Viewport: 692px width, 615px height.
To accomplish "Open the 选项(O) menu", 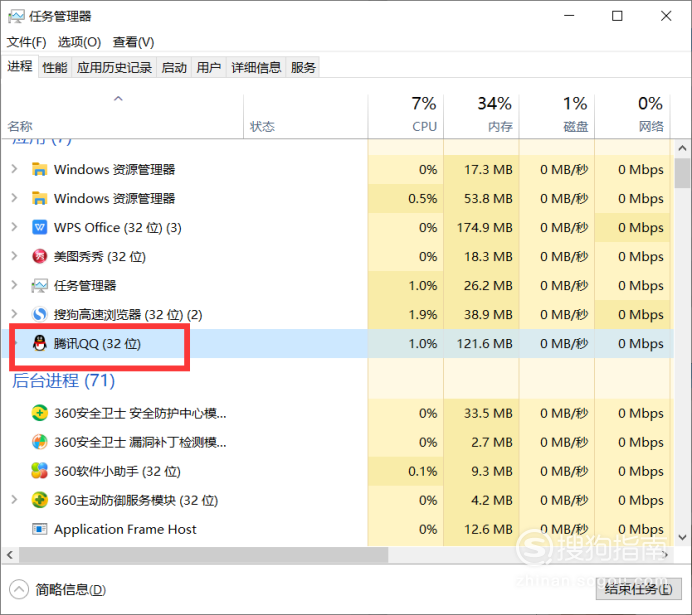I will pos(79,42).
